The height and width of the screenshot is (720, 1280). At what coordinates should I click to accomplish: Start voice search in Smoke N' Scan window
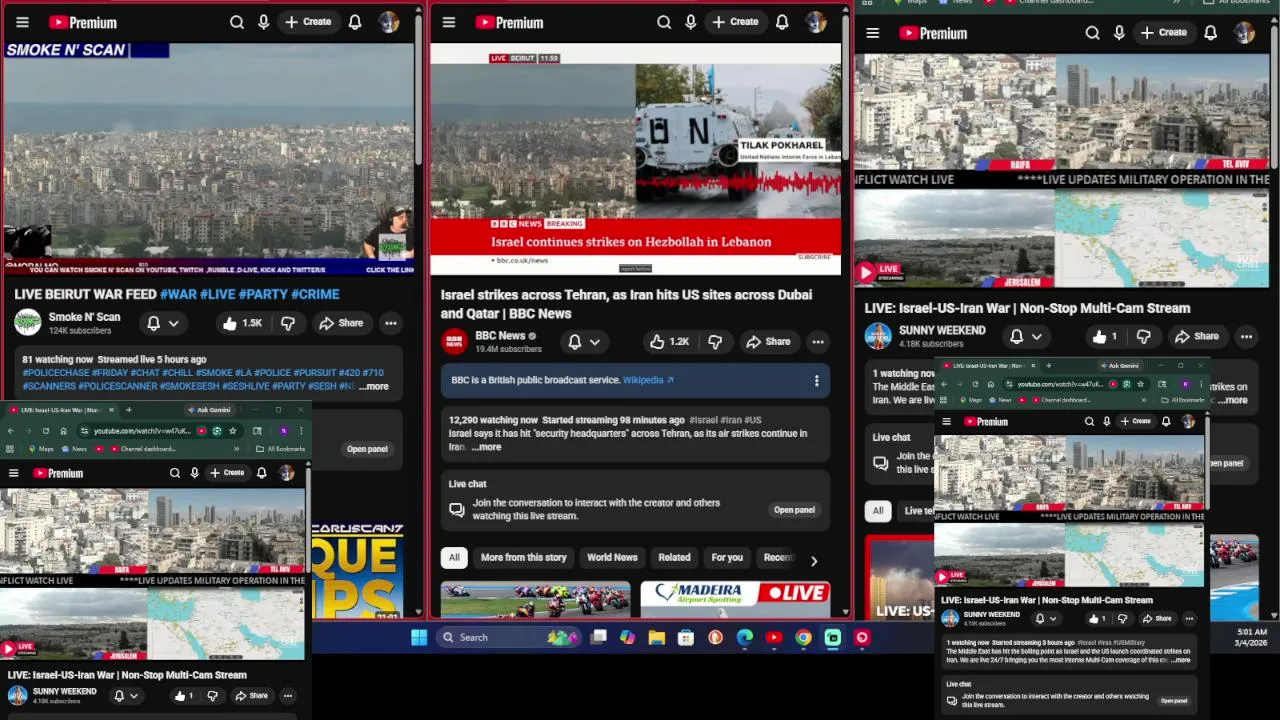point(264,22)
